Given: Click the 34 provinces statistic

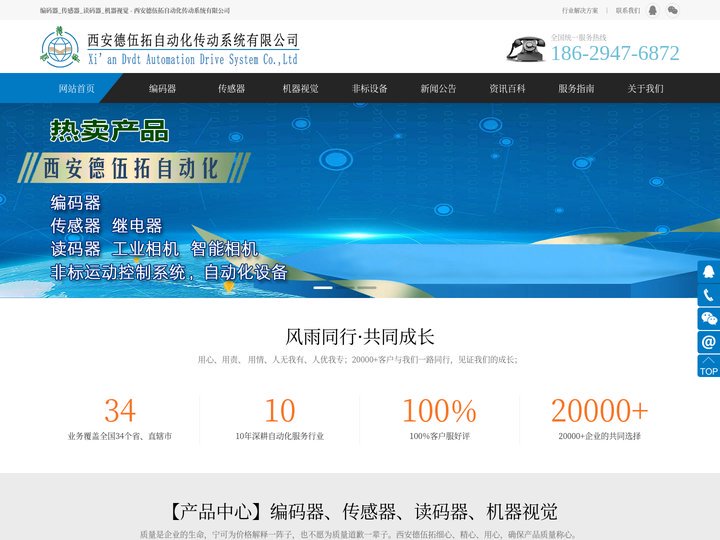Looking at the screenshot, I should 120,410.
